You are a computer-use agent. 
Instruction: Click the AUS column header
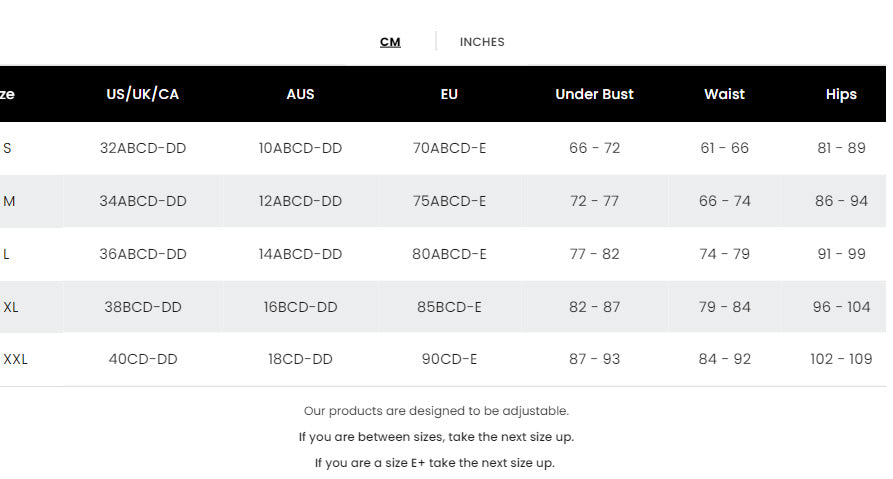click(300, 94)
